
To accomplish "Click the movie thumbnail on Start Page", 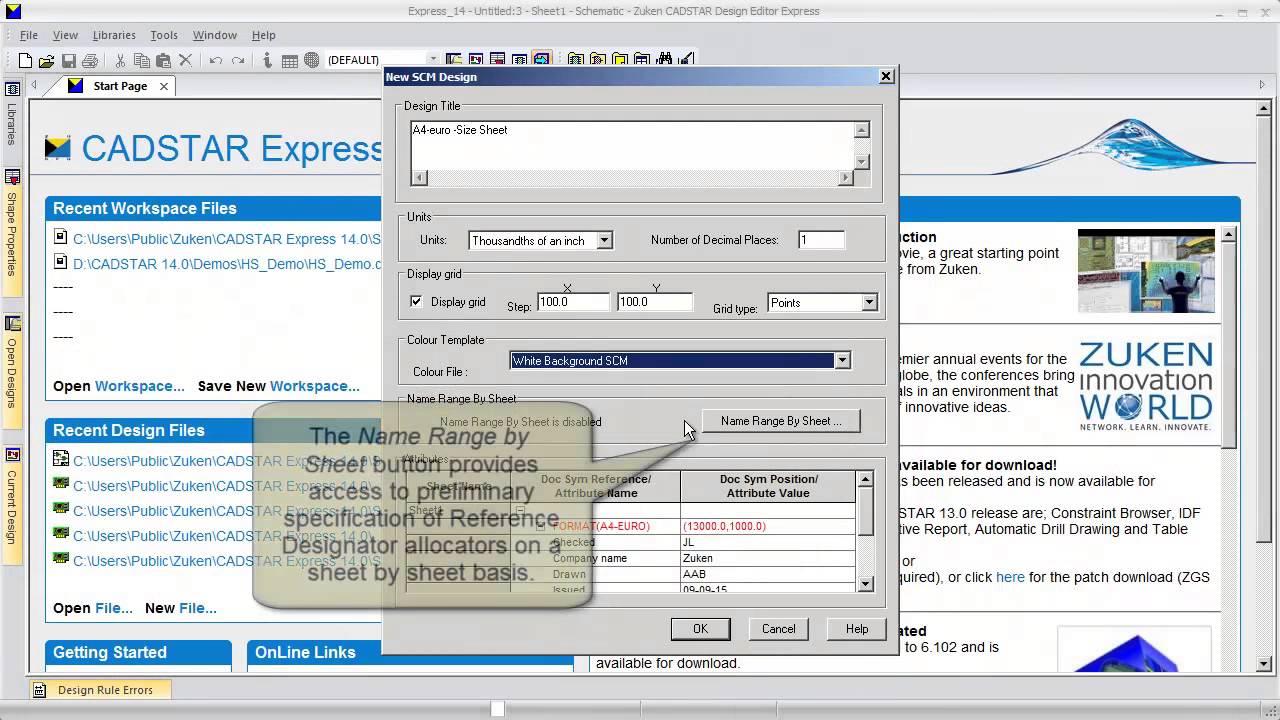I will 1146,270.
